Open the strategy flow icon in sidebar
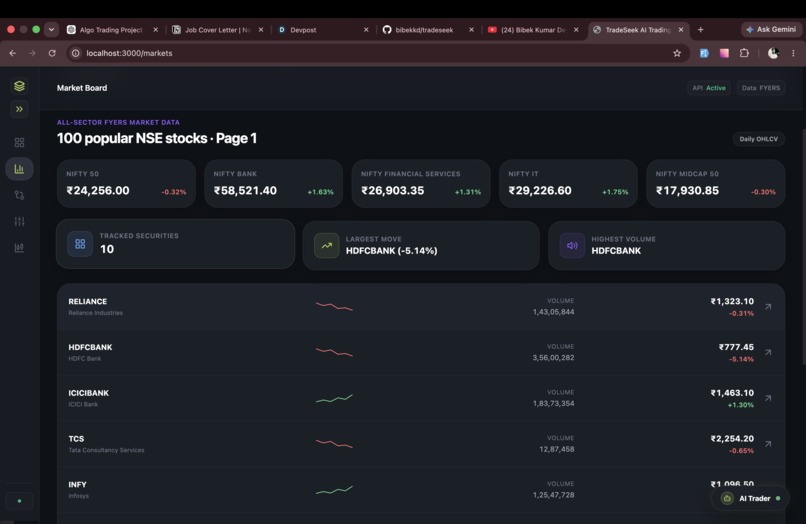Image resolution: width=806 pixels, height=524 pixels. click(19, 195)
